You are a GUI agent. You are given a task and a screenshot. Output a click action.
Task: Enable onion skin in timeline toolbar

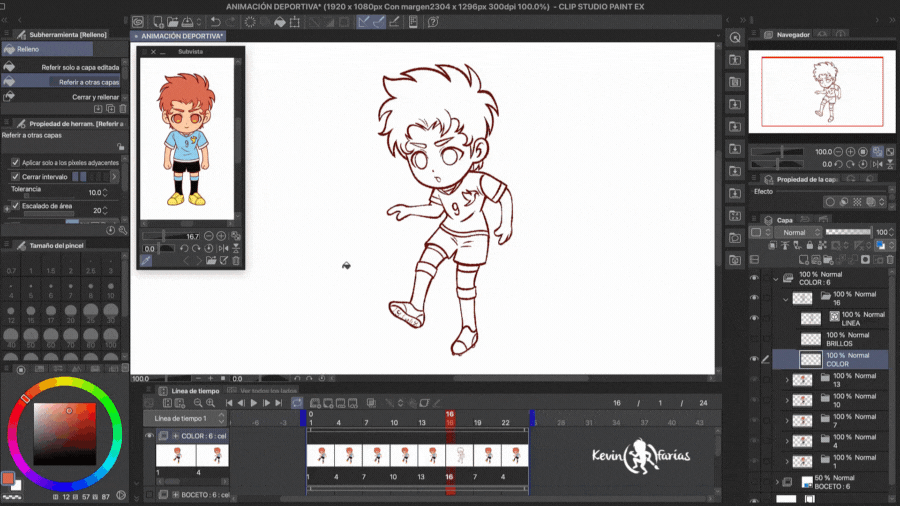[371, 403]
